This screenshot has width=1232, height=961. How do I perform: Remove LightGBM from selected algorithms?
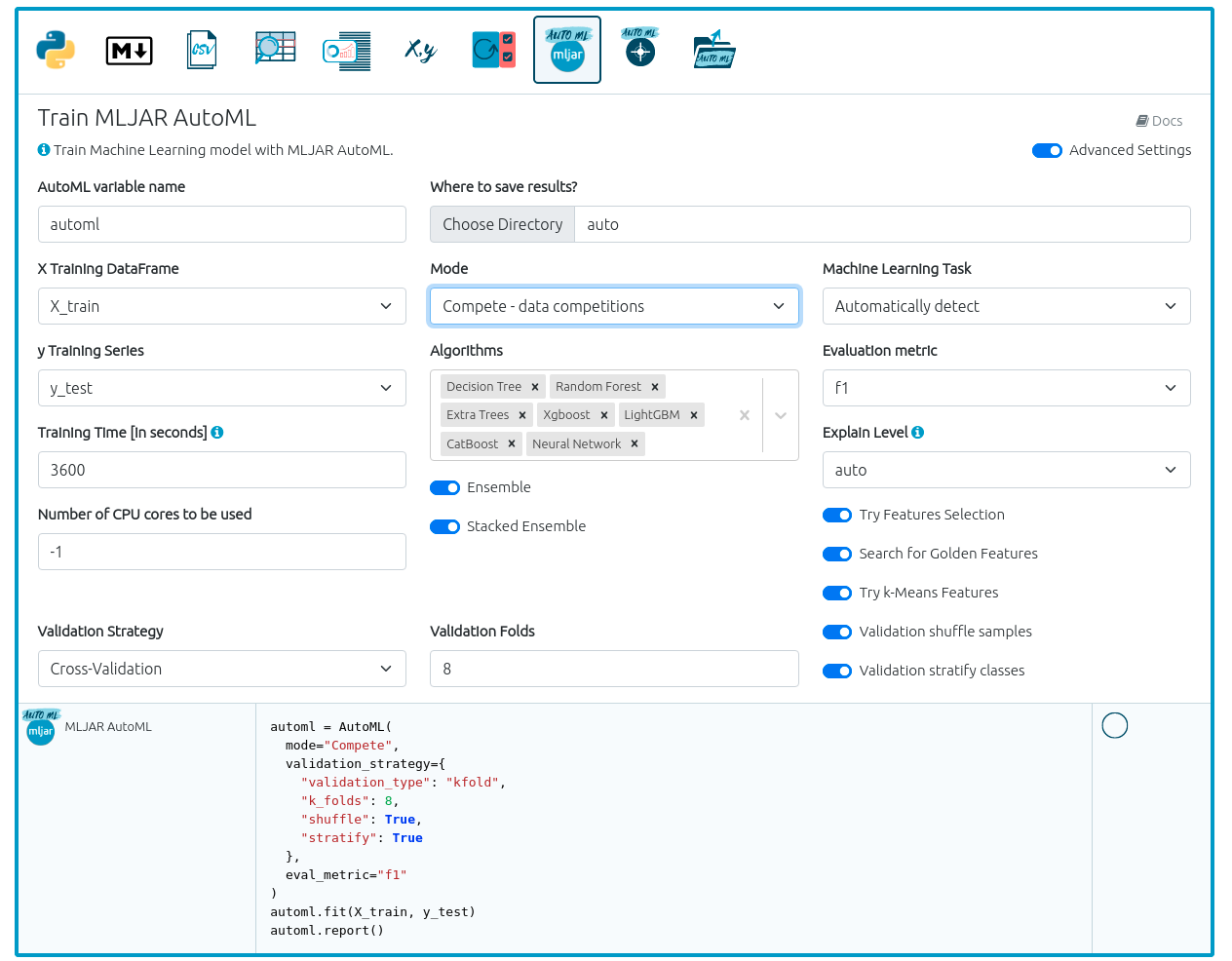[x=694, y=415]
